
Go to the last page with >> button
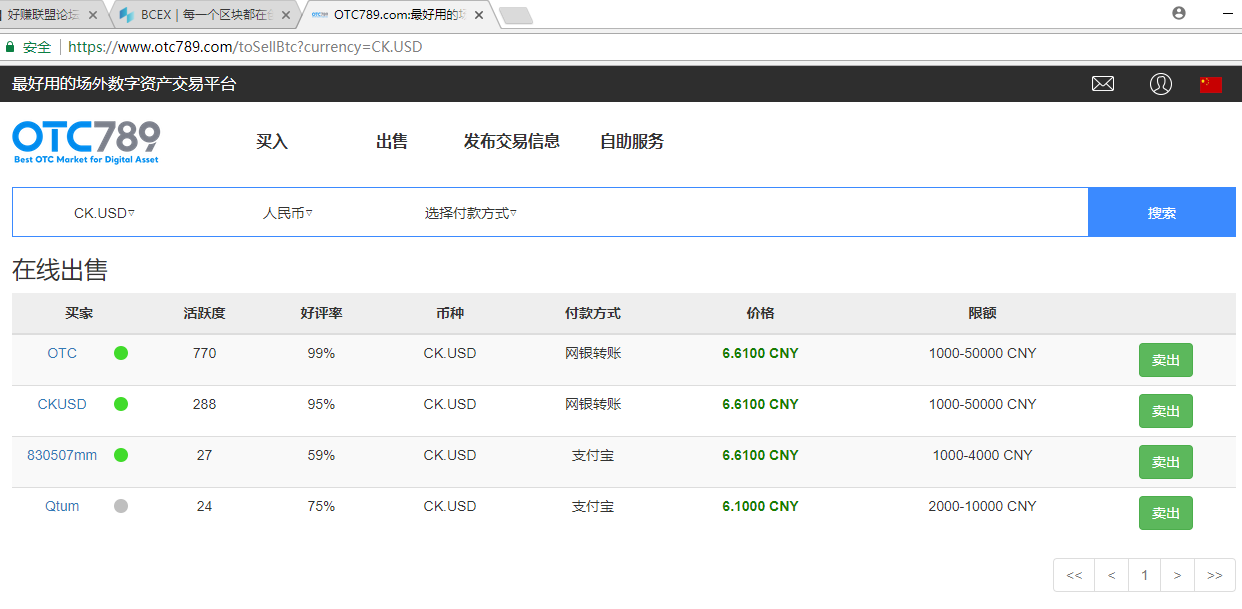coord(1214,575)
